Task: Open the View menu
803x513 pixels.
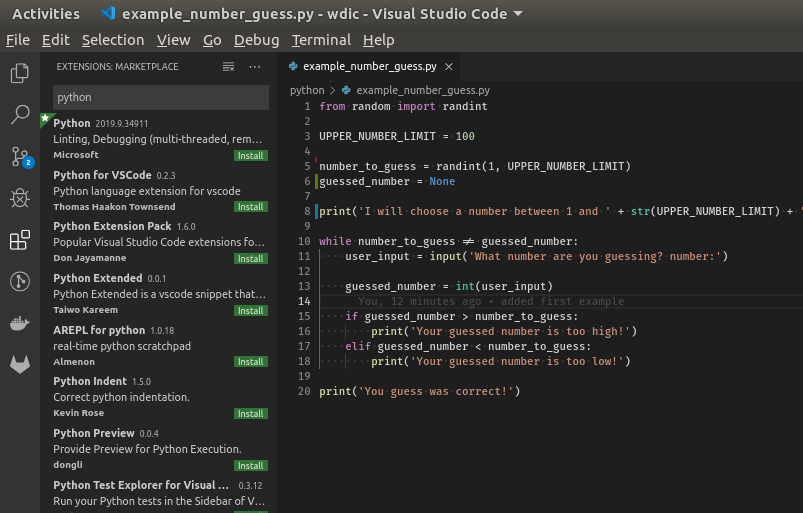Action: coord(173,40)
